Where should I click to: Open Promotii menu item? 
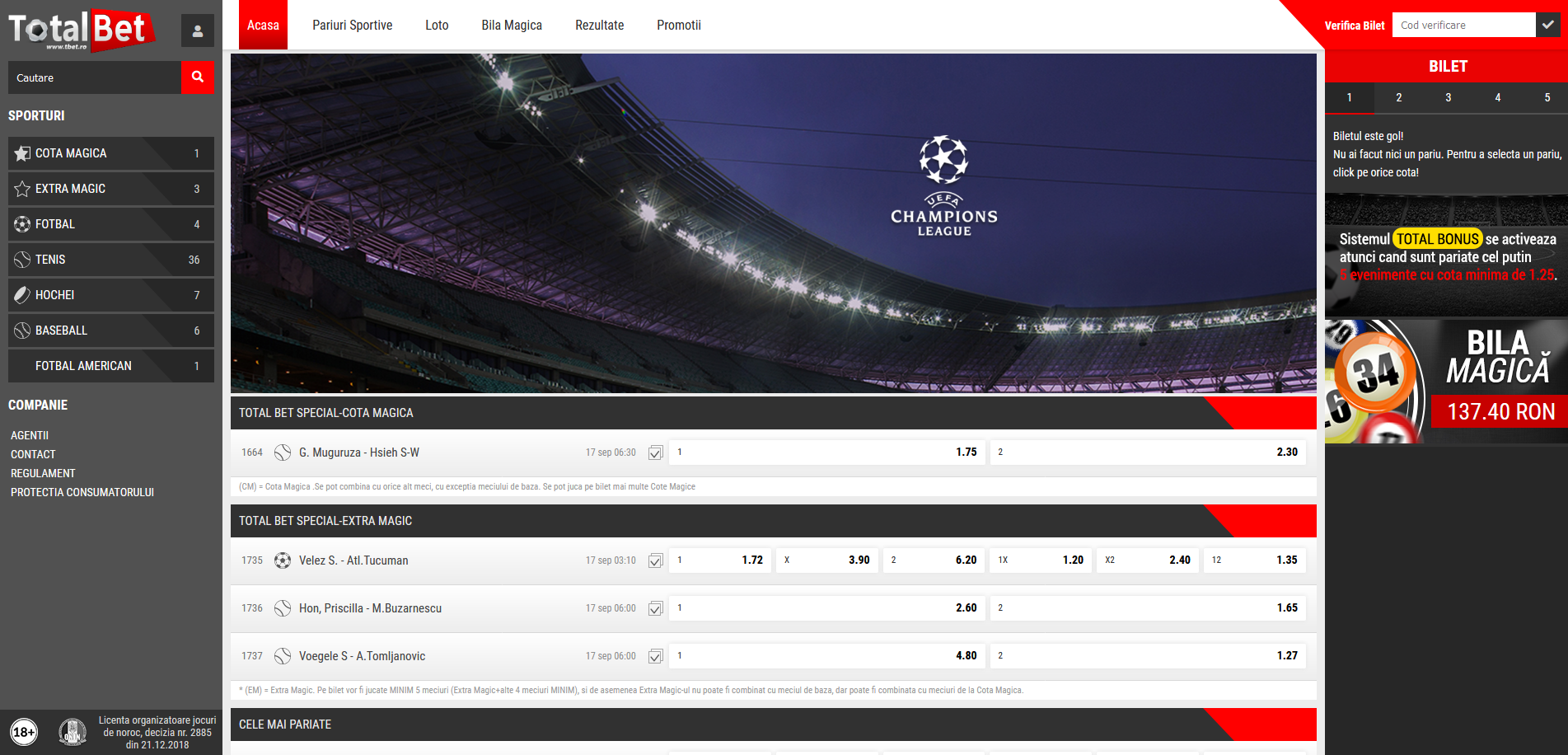(679, 25)
